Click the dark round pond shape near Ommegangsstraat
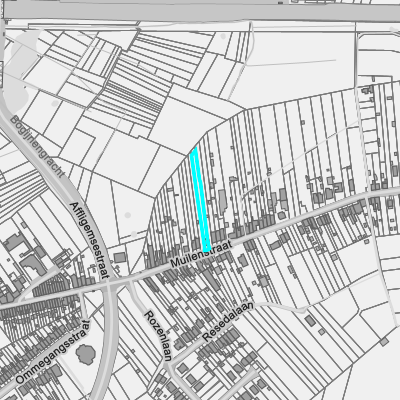This screenshot has width=400, height=400. point(85,354)
